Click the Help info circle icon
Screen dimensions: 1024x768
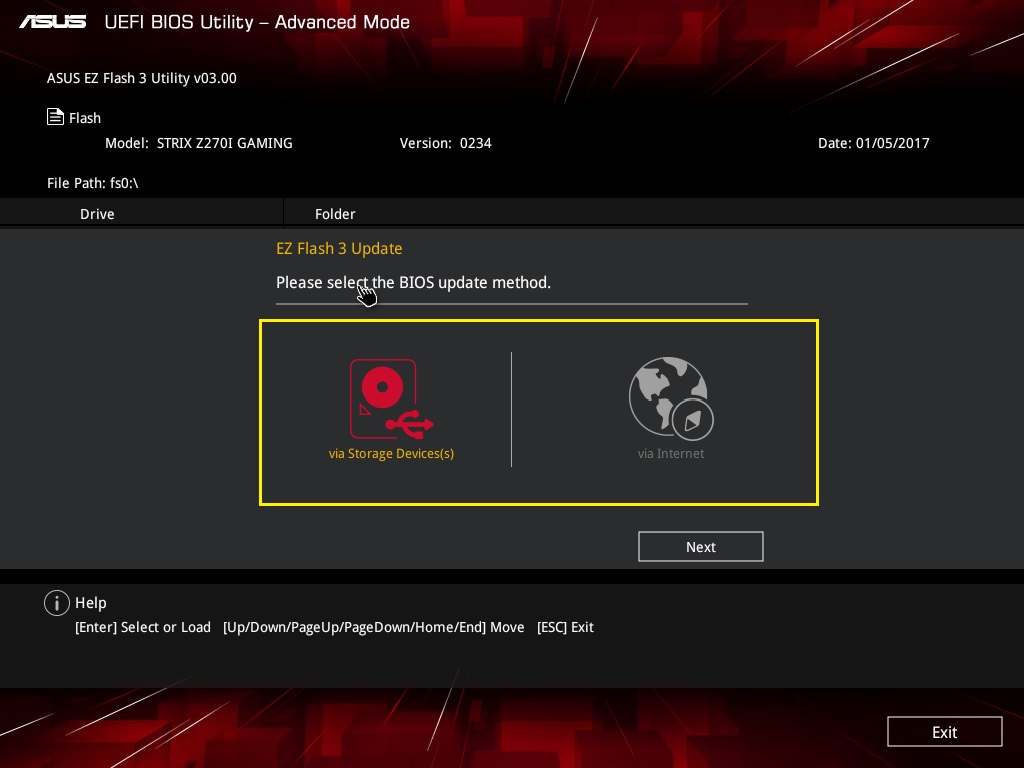click(x=57, y=603)
